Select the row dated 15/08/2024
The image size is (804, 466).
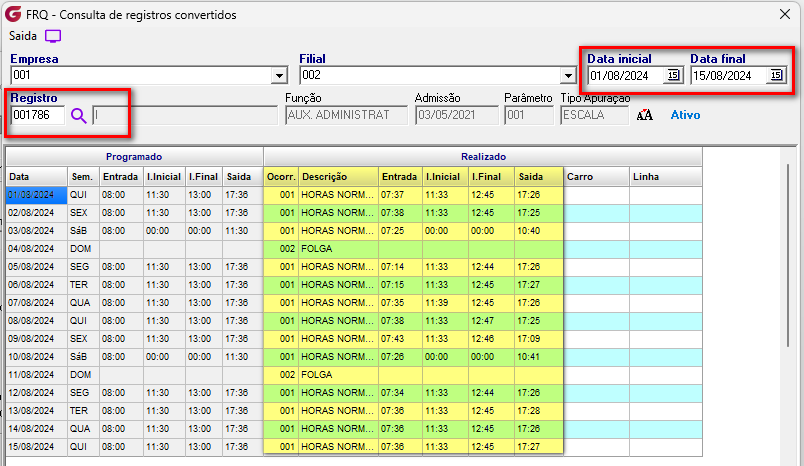(x=354, y=447)
